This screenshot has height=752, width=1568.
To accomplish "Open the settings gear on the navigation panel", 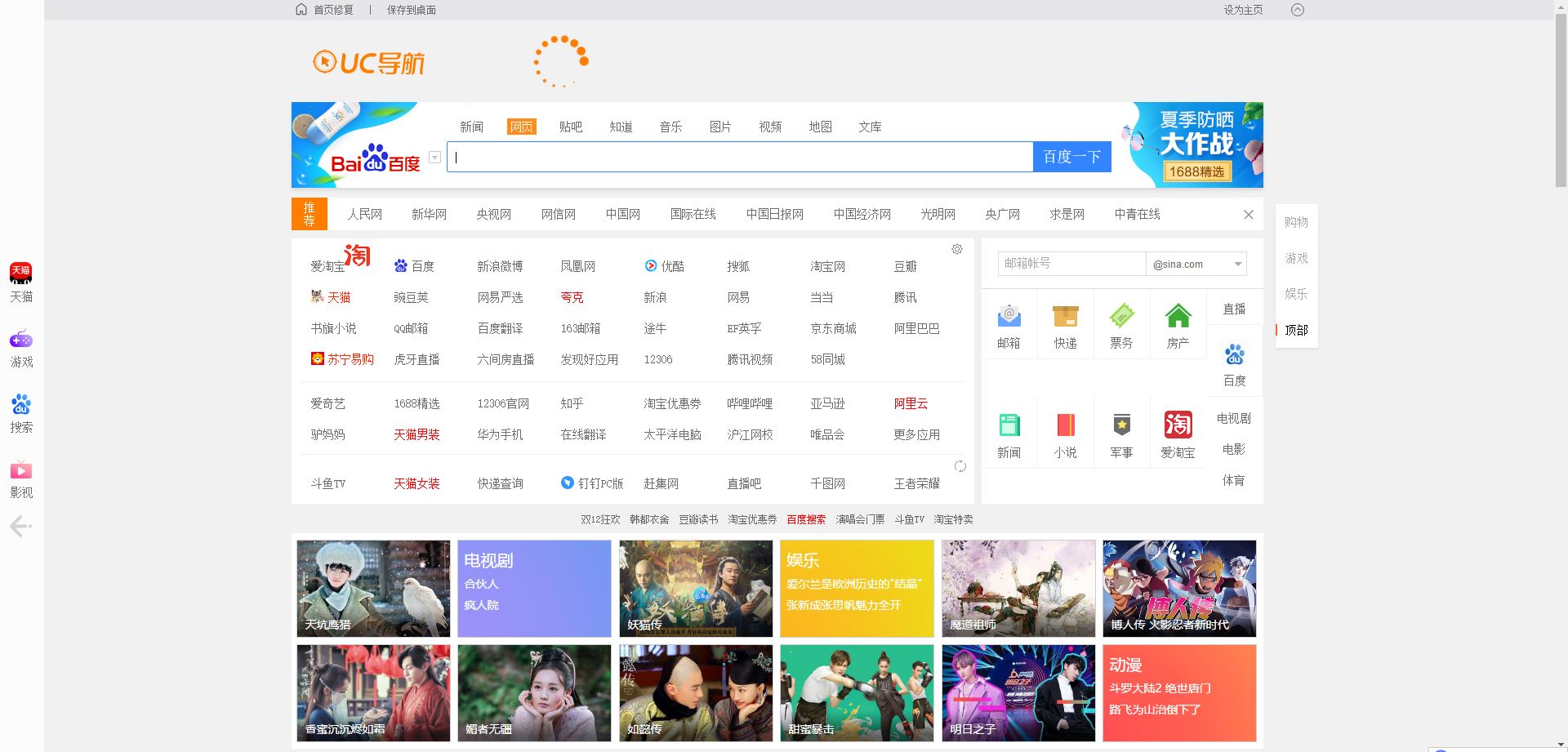I will tap(956, 249).
